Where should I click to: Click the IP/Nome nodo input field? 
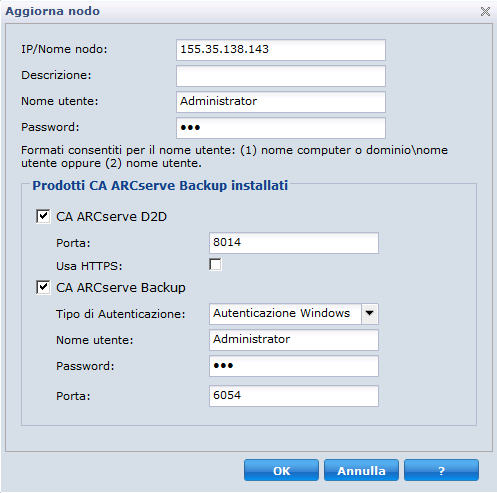[x=281, y=50]
